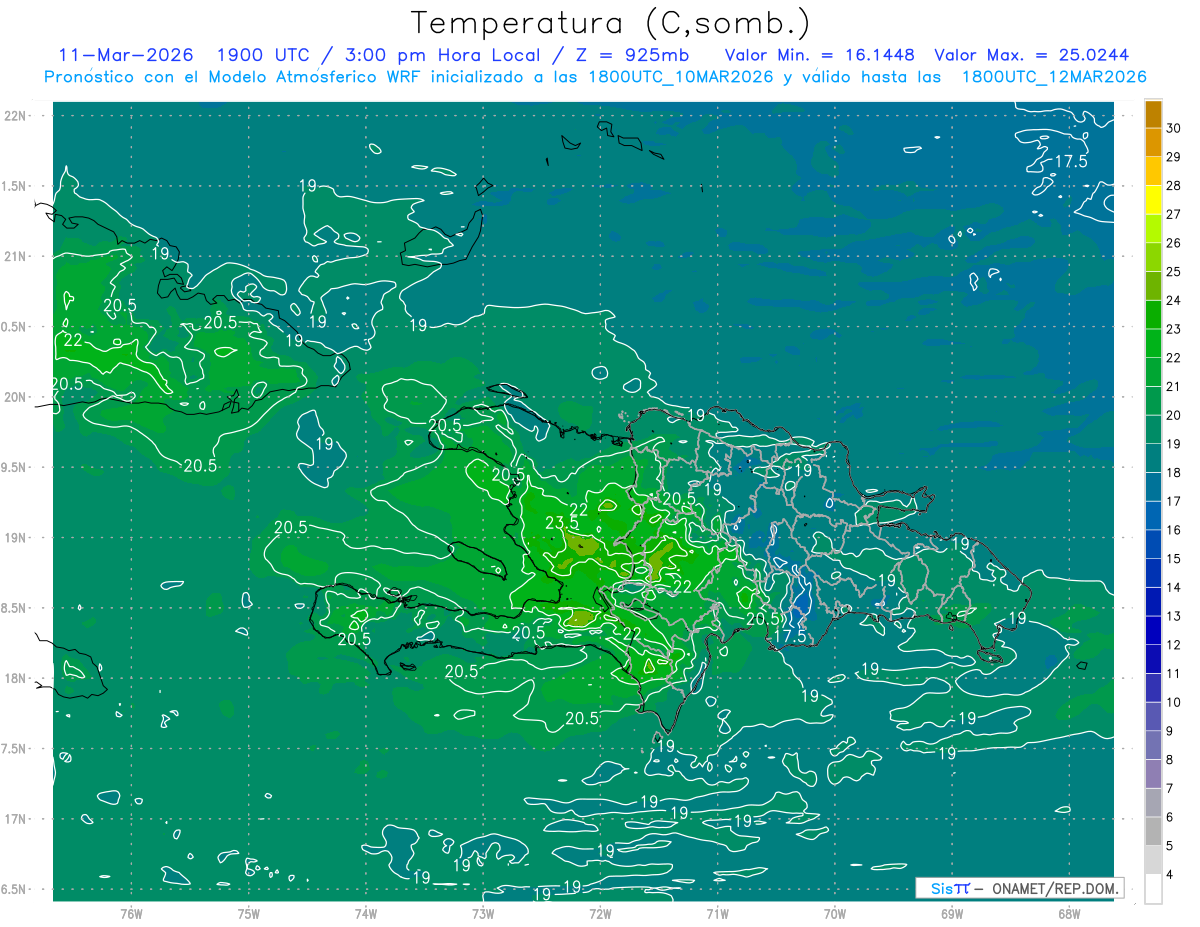Click the 'Temperatura (C,somb.)' map title
Screen dimensions: 1200x927
(610, 22)
